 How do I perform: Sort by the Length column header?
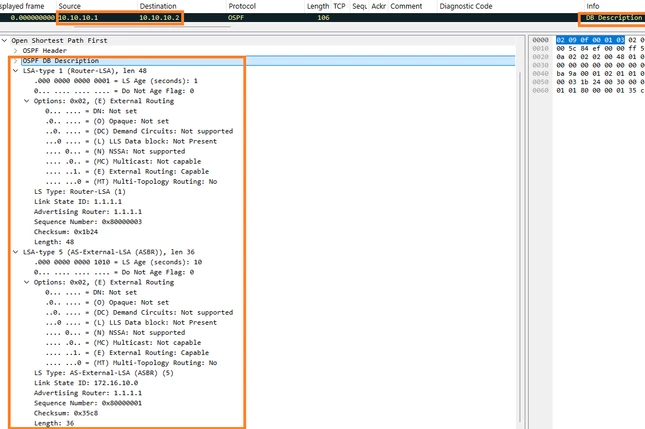[318, 6]
